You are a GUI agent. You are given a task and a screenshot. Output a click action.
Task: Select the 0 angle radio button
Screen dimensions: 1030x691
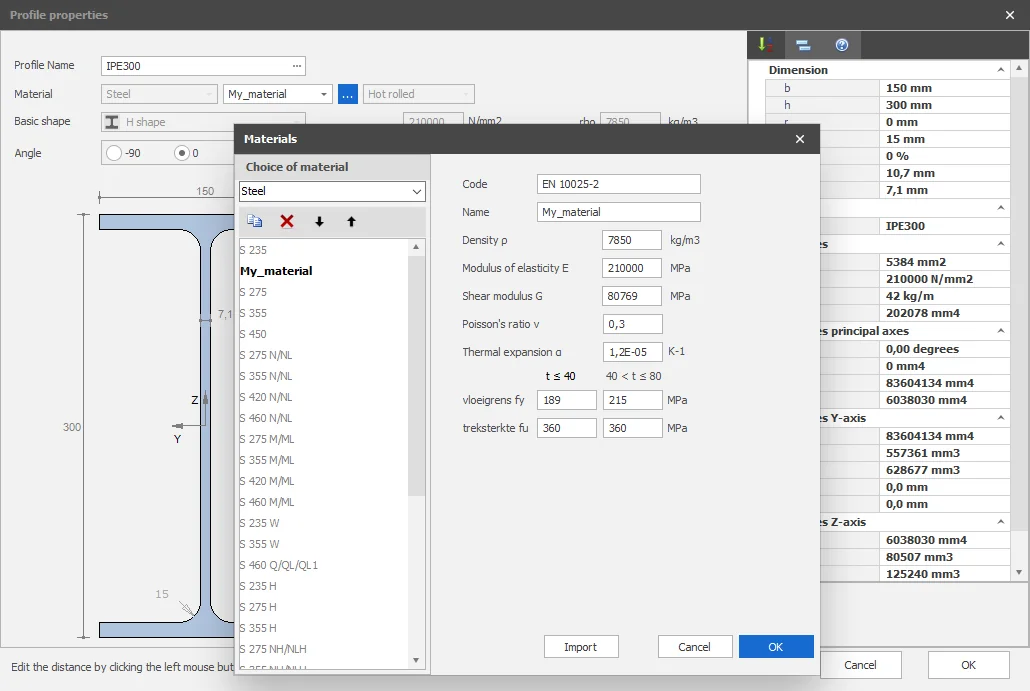tap(182, 153)
